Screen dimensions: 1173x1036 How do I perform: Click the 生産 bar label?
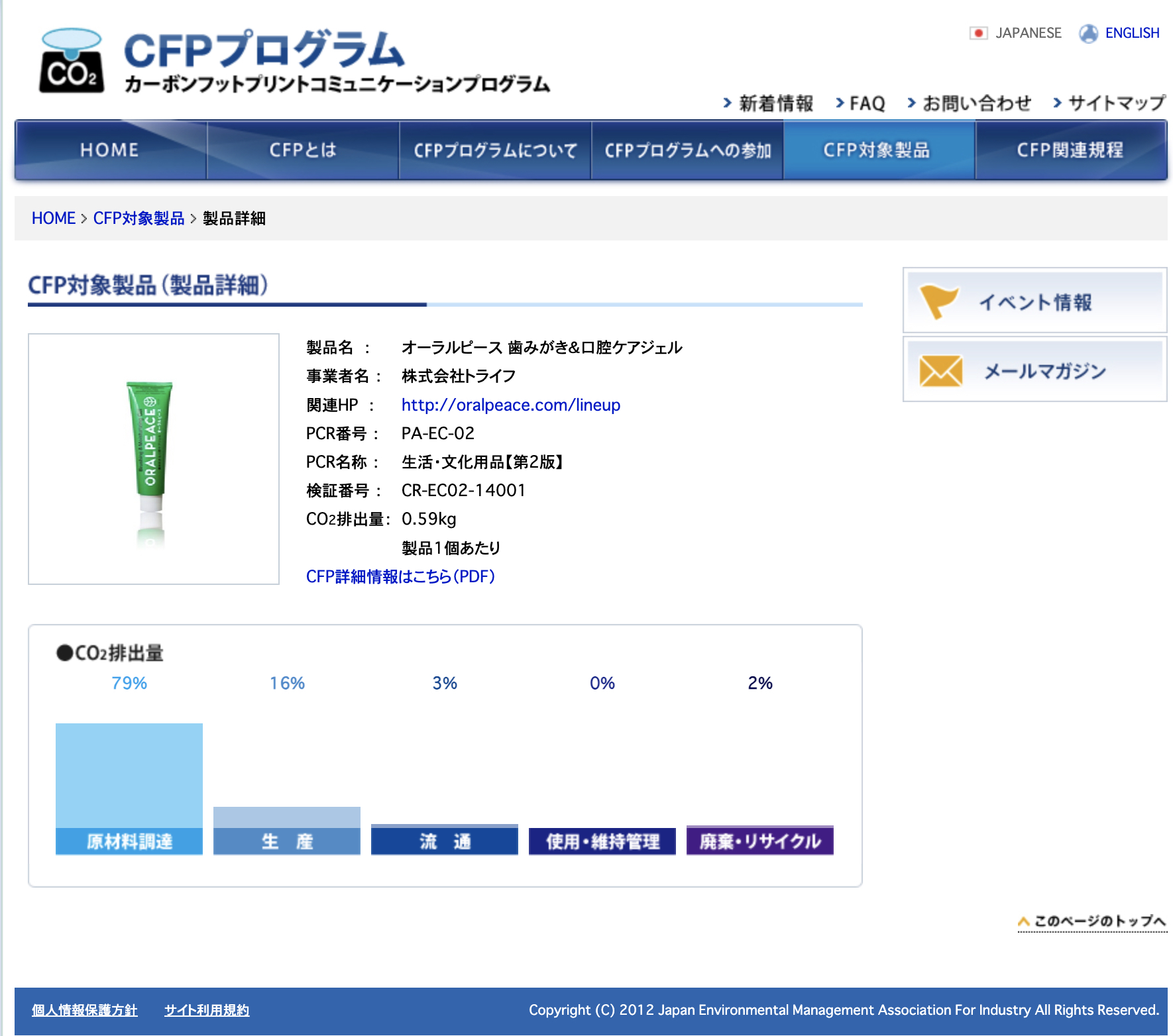click(287, 841)
